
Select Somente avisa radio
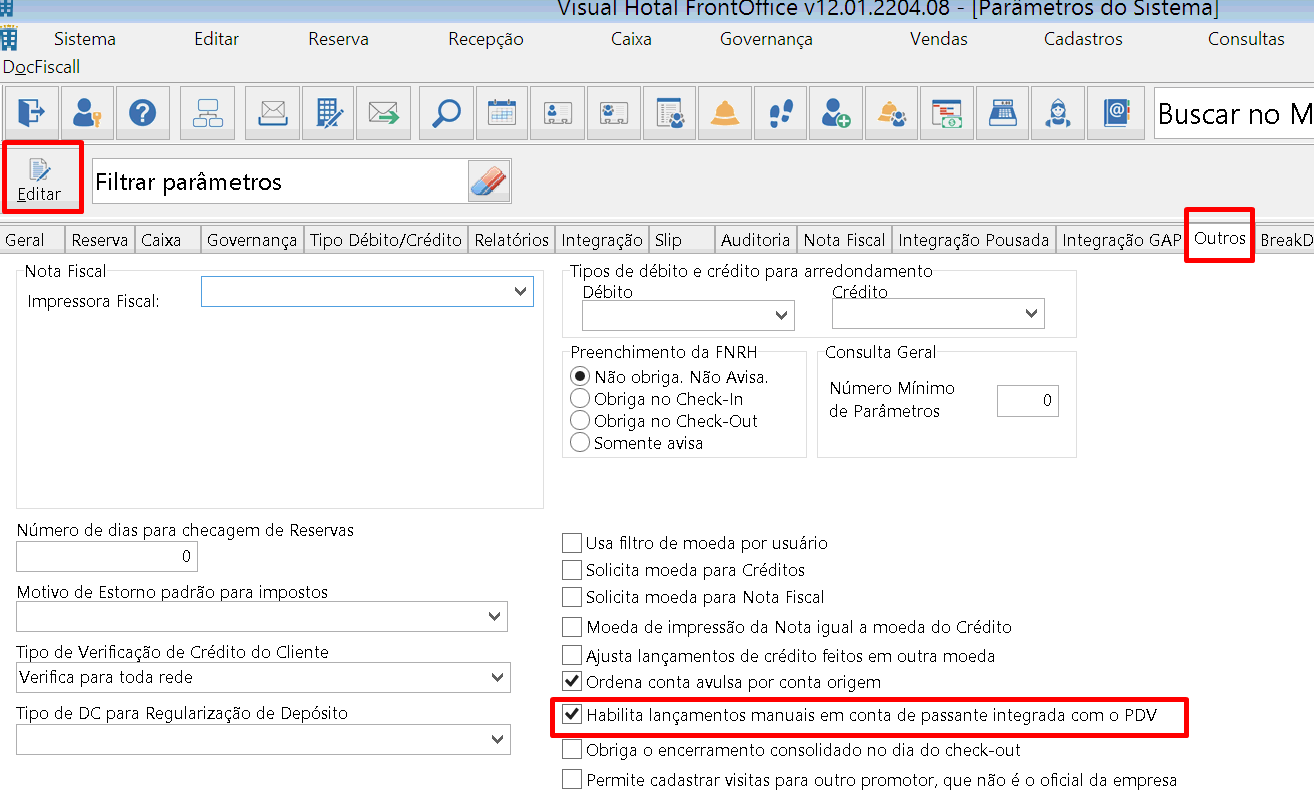coord(579,443)
